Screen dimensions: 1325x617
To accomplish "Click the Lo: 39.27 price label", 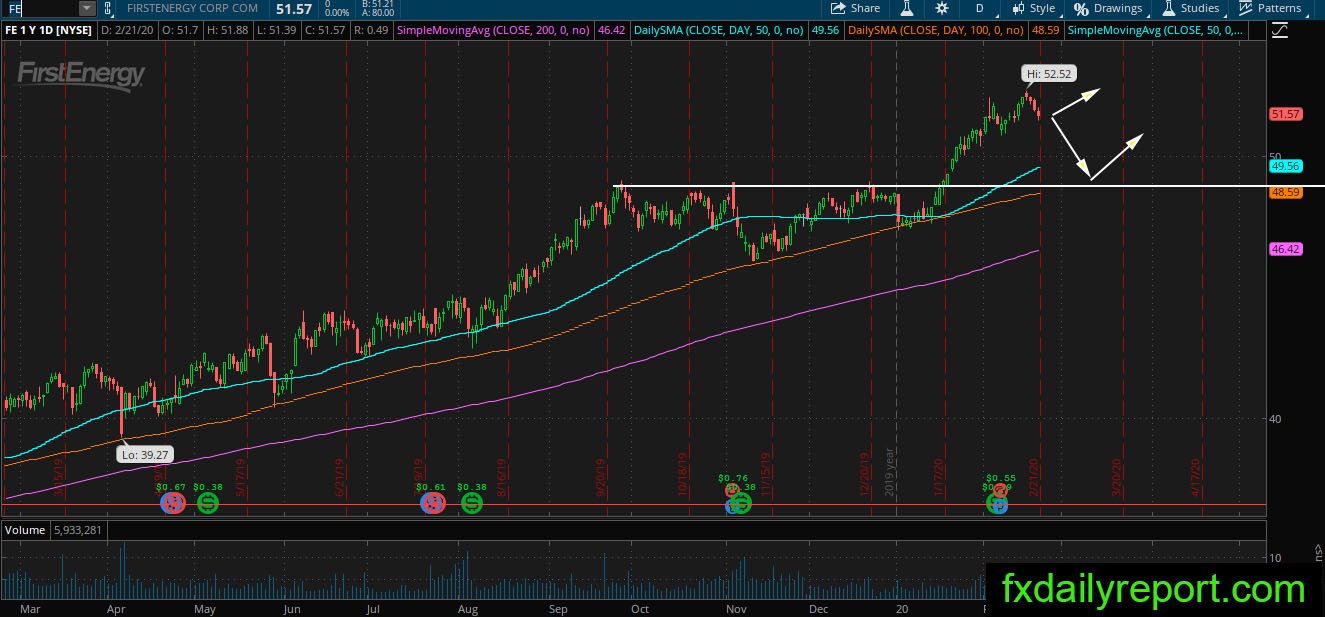I will point(143,454).
